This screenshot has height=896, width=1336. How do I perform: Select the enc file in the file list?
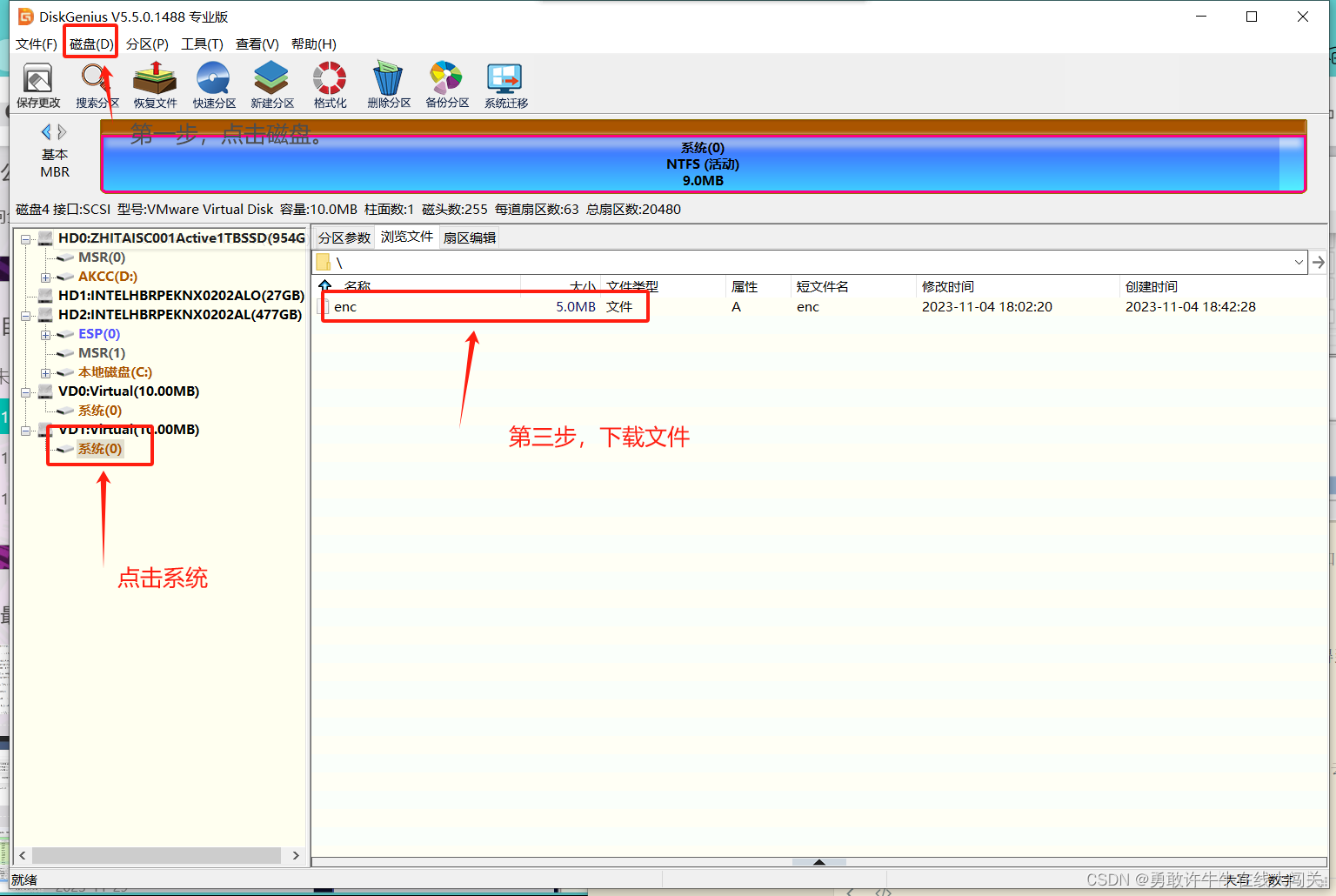(345, 306)
